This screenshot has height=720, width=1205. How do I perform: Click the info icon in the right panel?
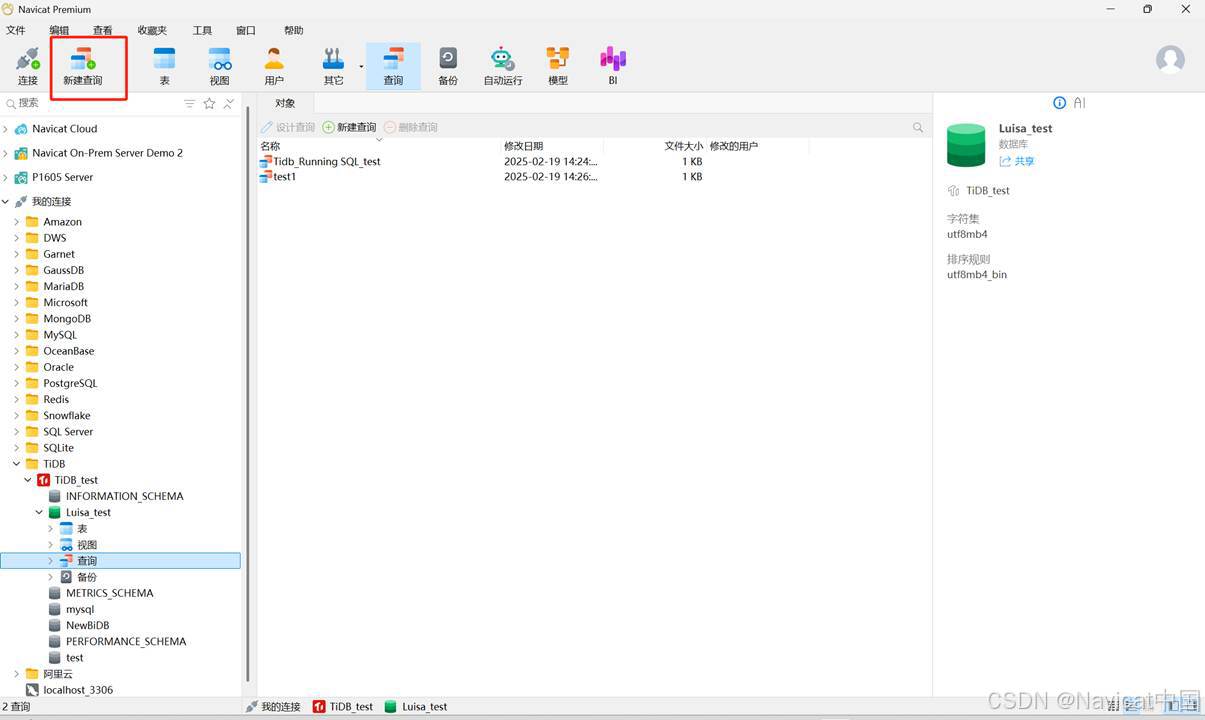click(x=1060, y=103)
